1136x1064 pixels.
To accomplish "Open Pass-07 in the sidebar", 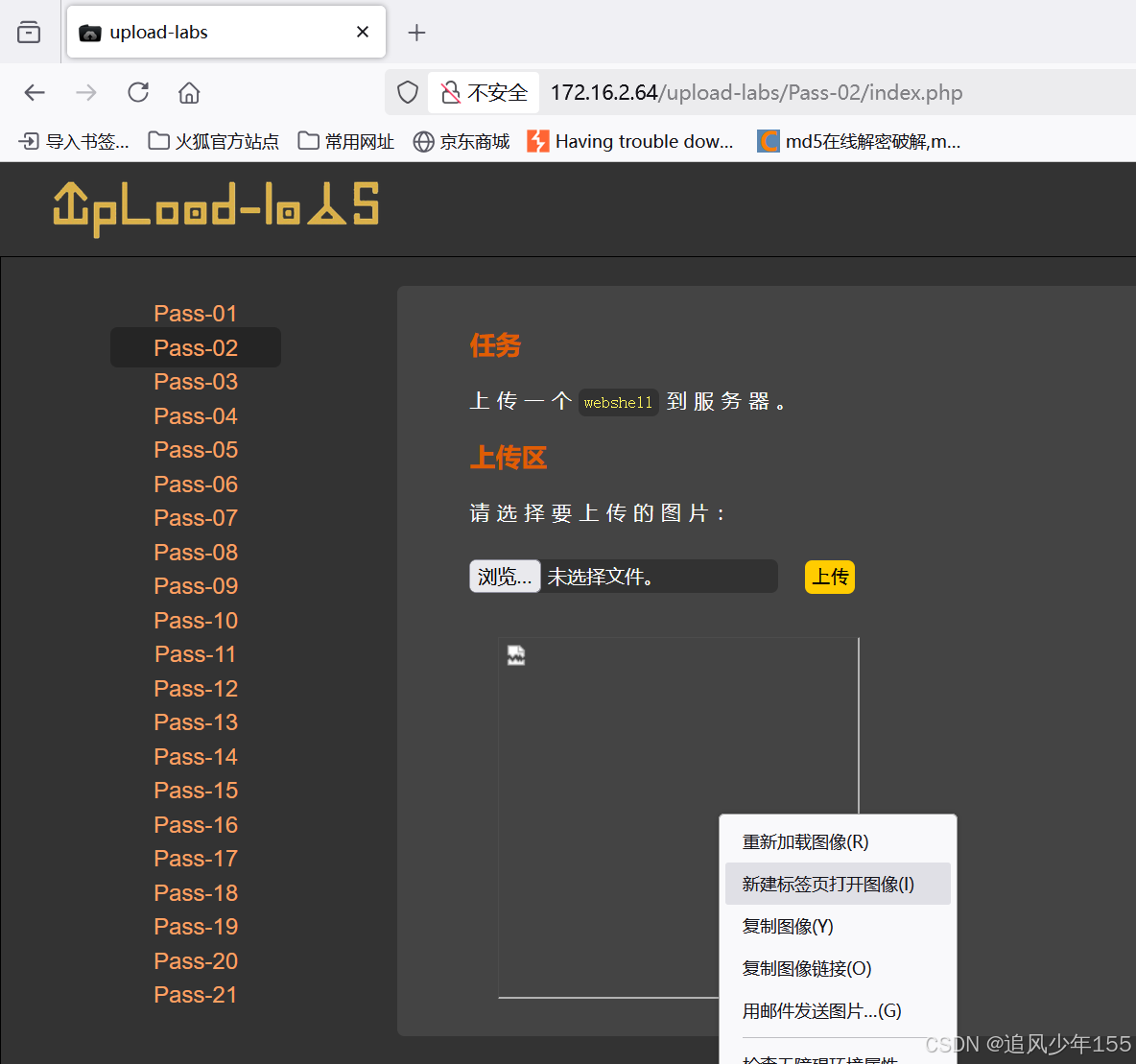I will [196, 518].
